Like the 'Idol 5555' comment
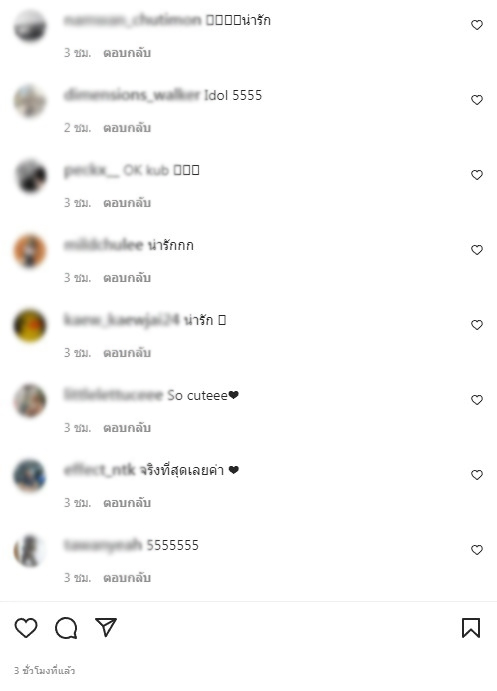 477,100
